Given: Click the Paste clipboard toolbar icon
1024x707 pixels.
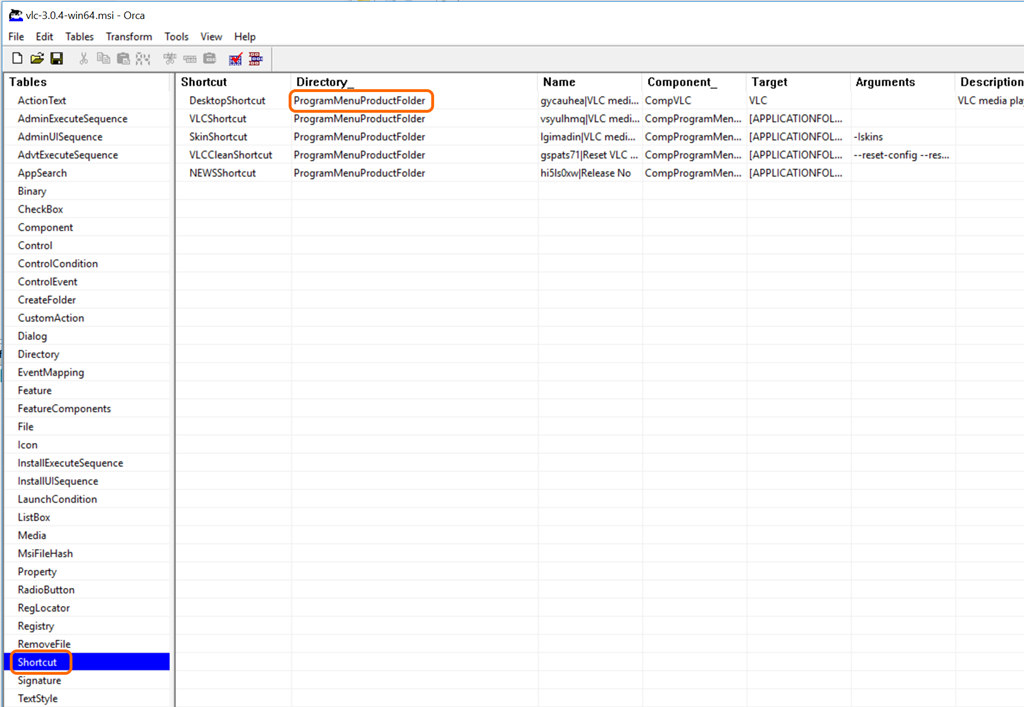Looking at the screenshot, I should coord(123,59).
